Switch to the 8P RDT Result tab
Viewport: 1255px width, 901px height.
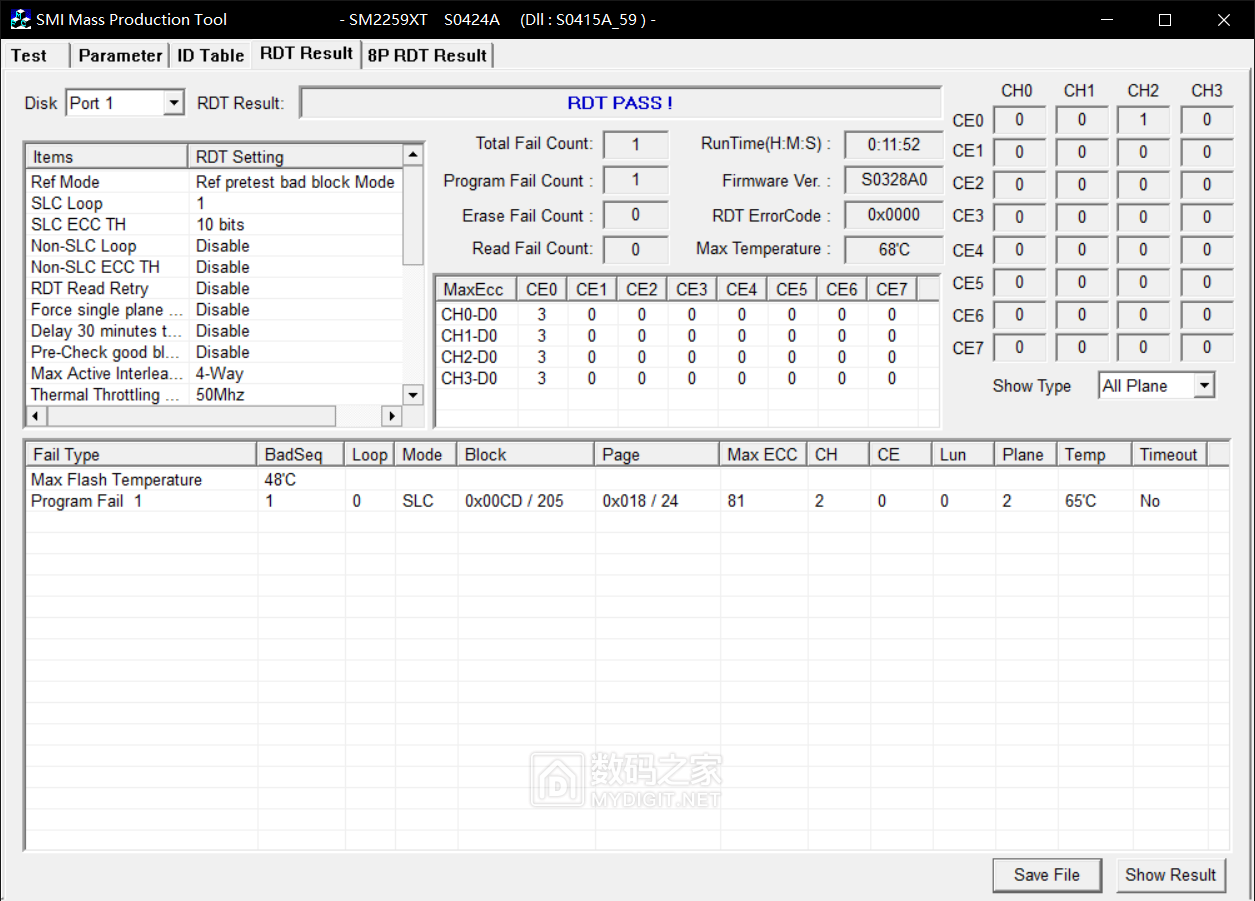click(427, 55)
